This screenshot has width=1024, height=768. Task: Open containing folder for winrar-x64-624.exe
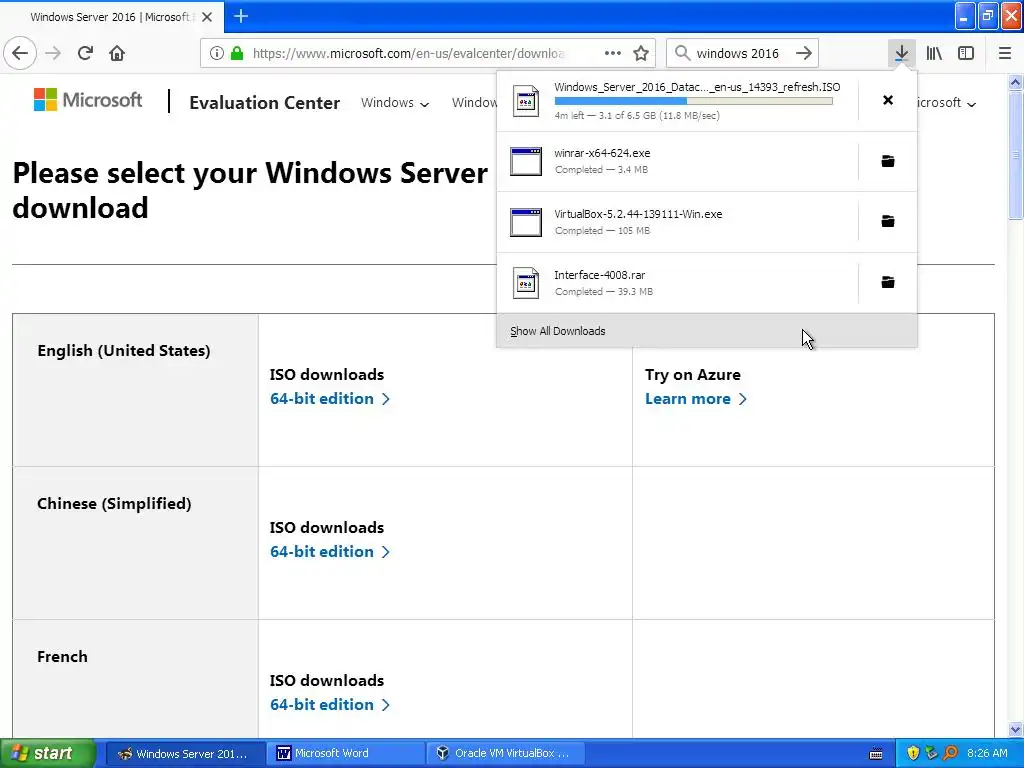tap(888, 161)
